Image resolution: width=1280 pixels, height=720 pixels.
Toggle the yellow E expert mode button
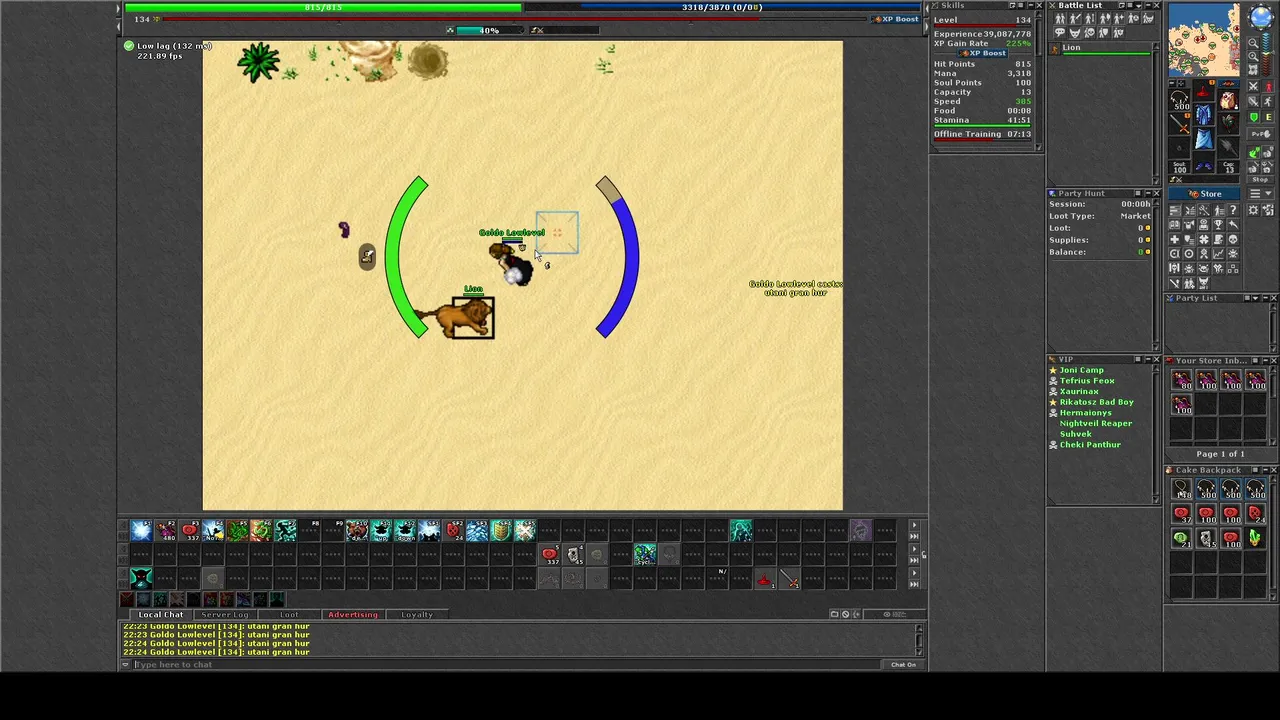click(x=1268, y=117)
